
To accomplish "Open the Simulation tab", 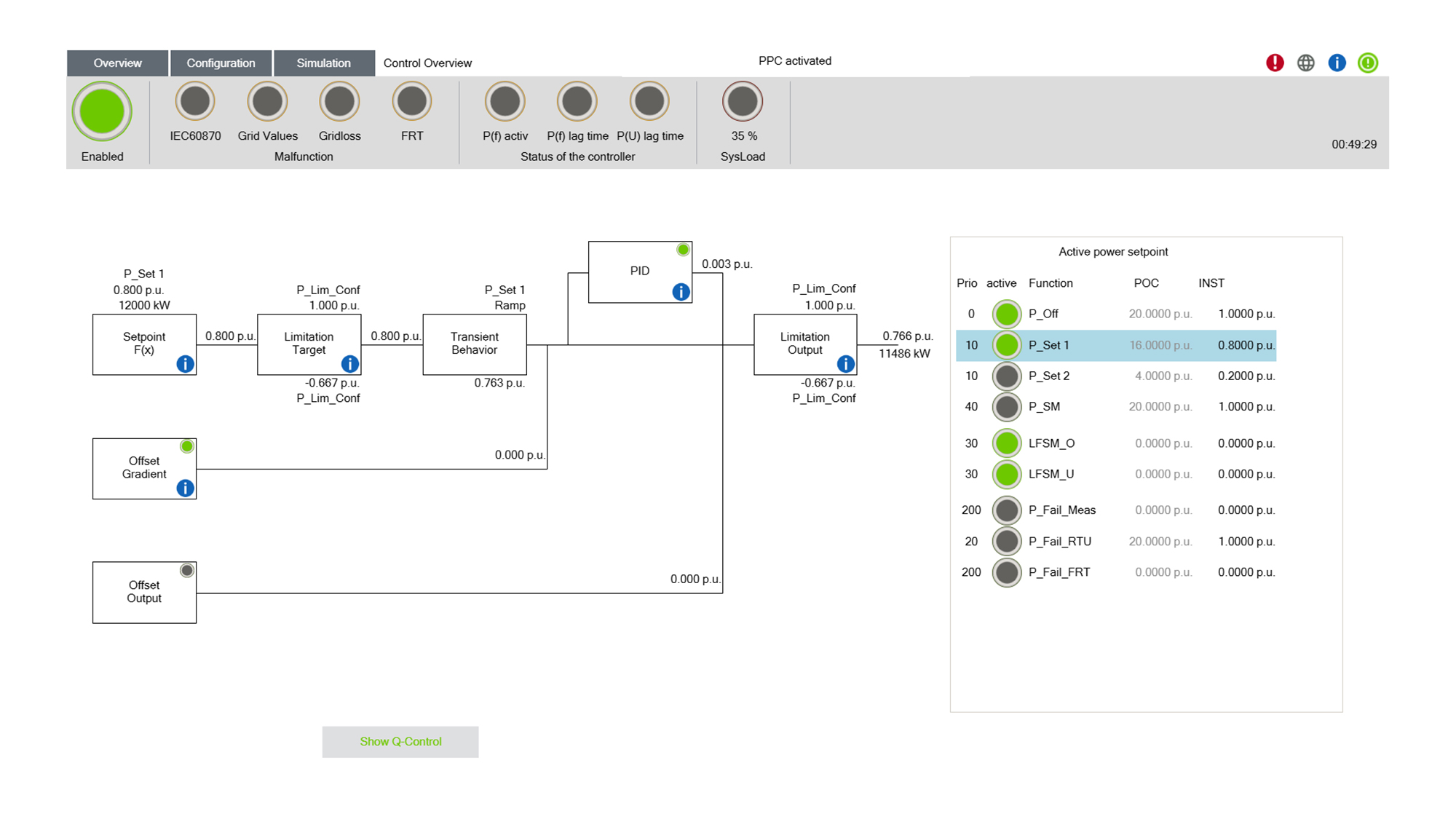I will pos(324,63).
